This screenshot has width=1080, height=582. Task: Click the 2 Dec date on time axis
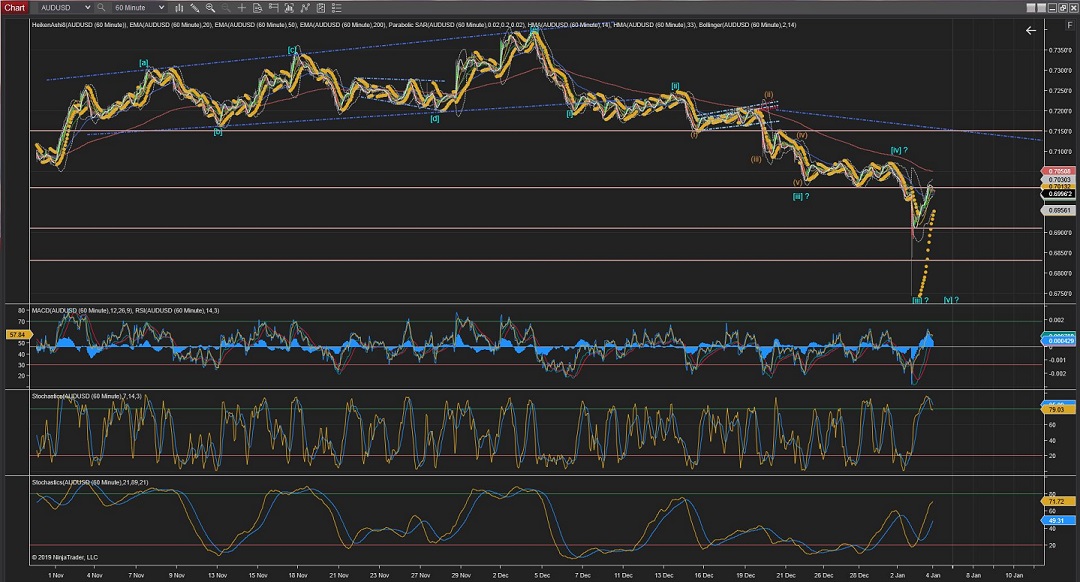pyautogui.click(x=501, y=575)
